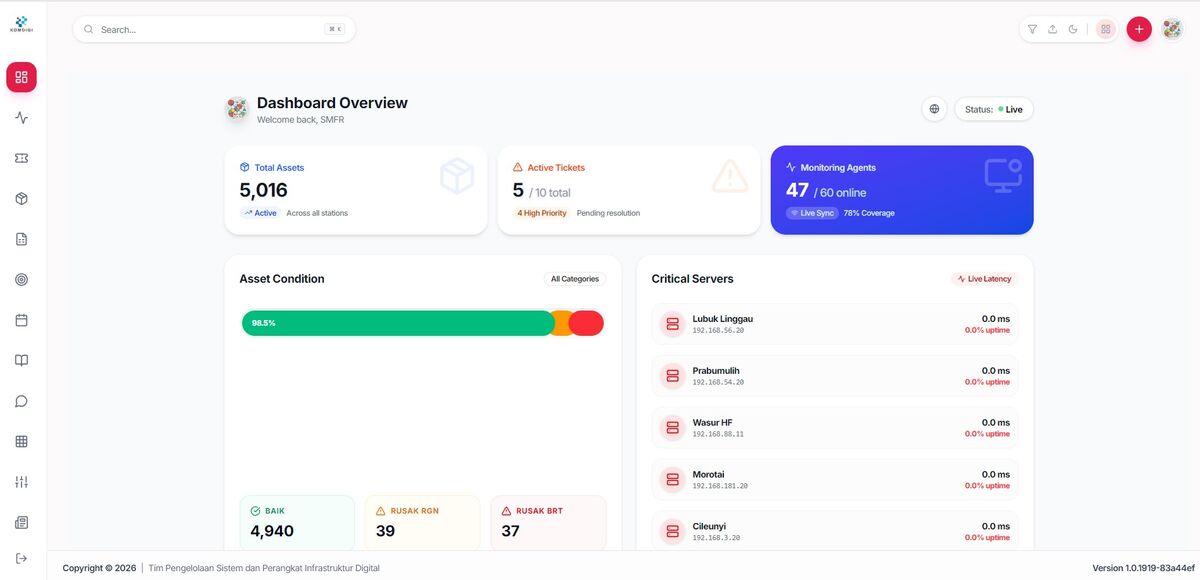Click the red plus add button
The width and height of the screenshot is (1200, 580).
tap(1139, 29)
